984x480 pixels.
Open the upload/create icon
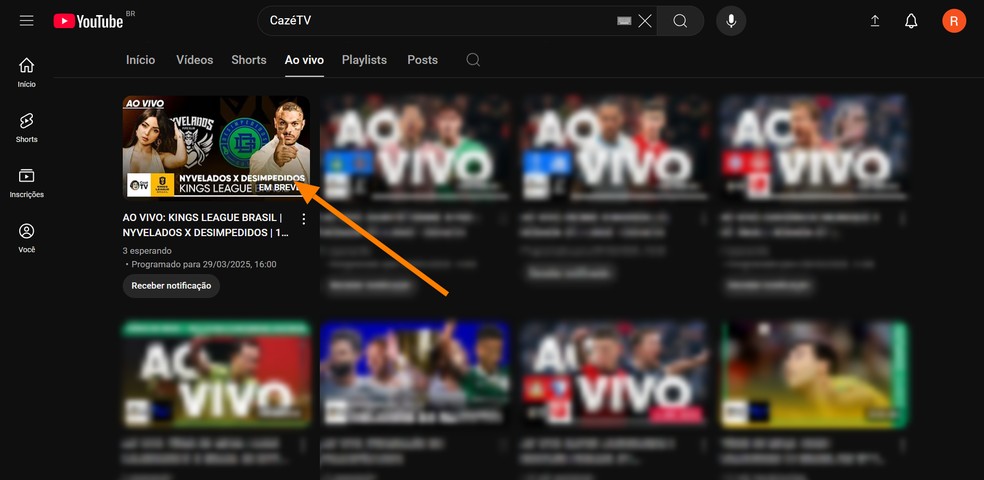click(x=875, y=21)
